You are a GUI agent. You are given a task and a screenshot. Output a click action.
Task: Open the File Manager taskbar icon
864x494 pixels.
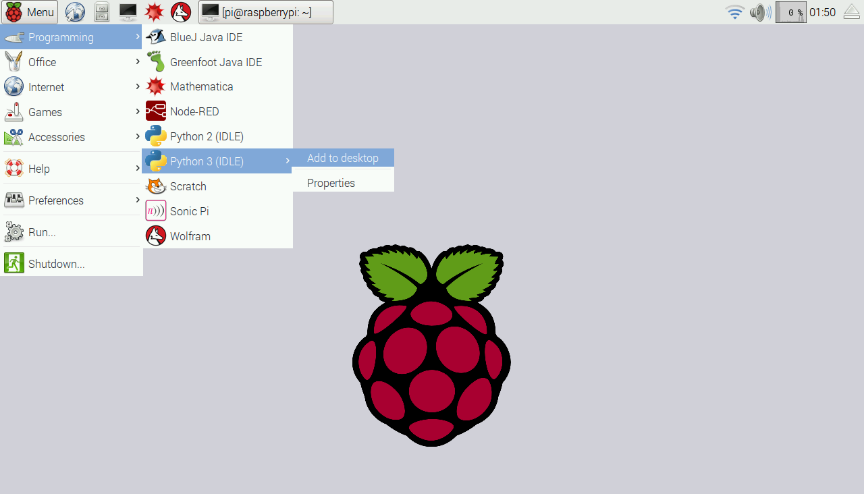pos(101,12)
